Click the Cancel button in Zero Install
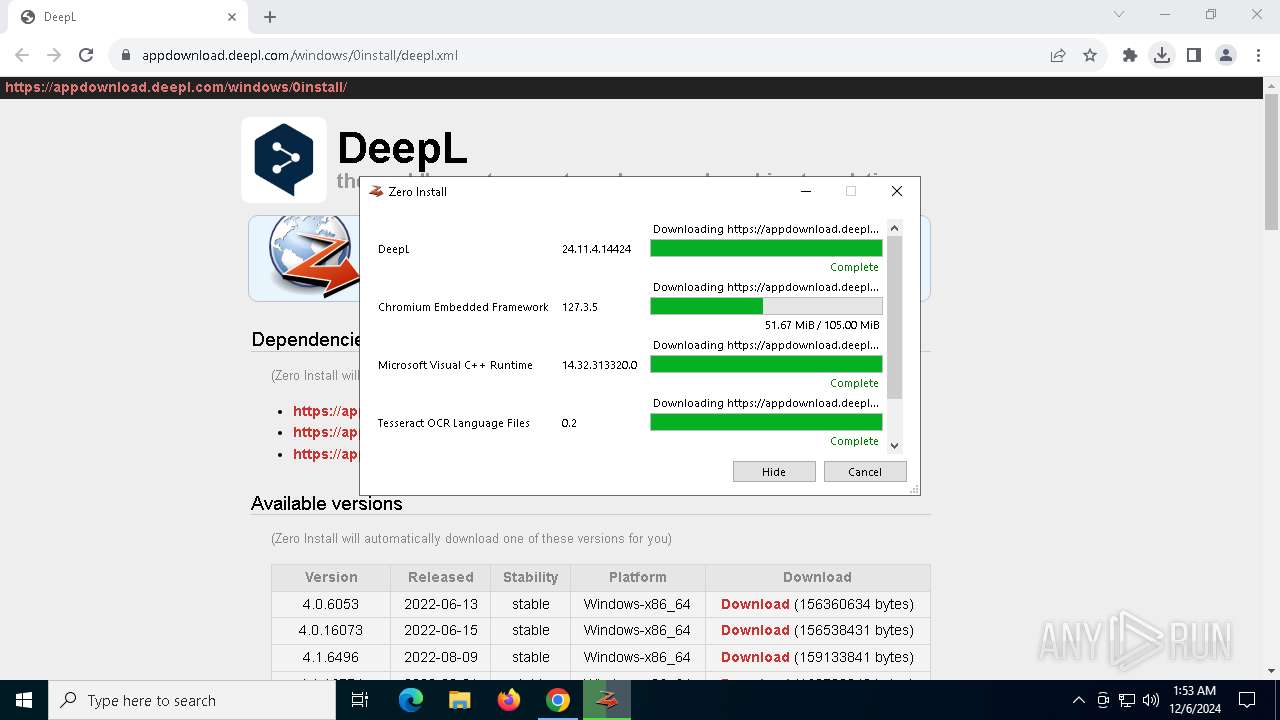This screenshot has height=720, width=1280. coord(865,472)
